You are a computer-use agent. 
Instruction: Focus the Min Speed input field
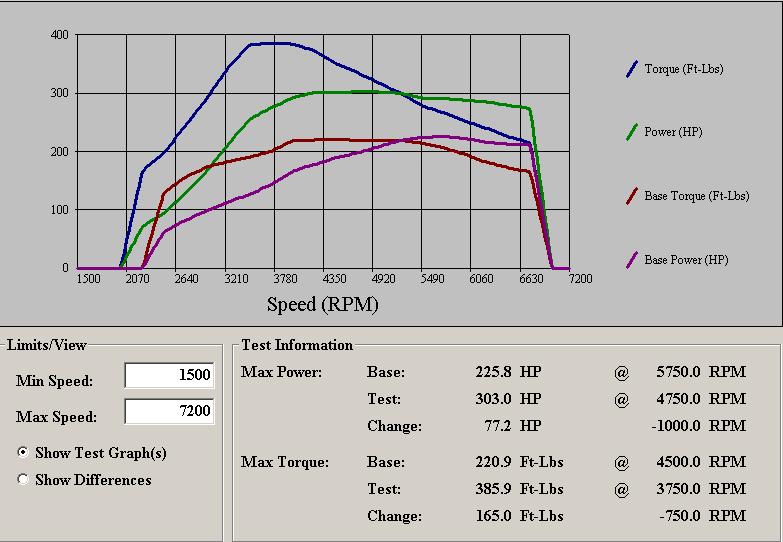(169, 375)
